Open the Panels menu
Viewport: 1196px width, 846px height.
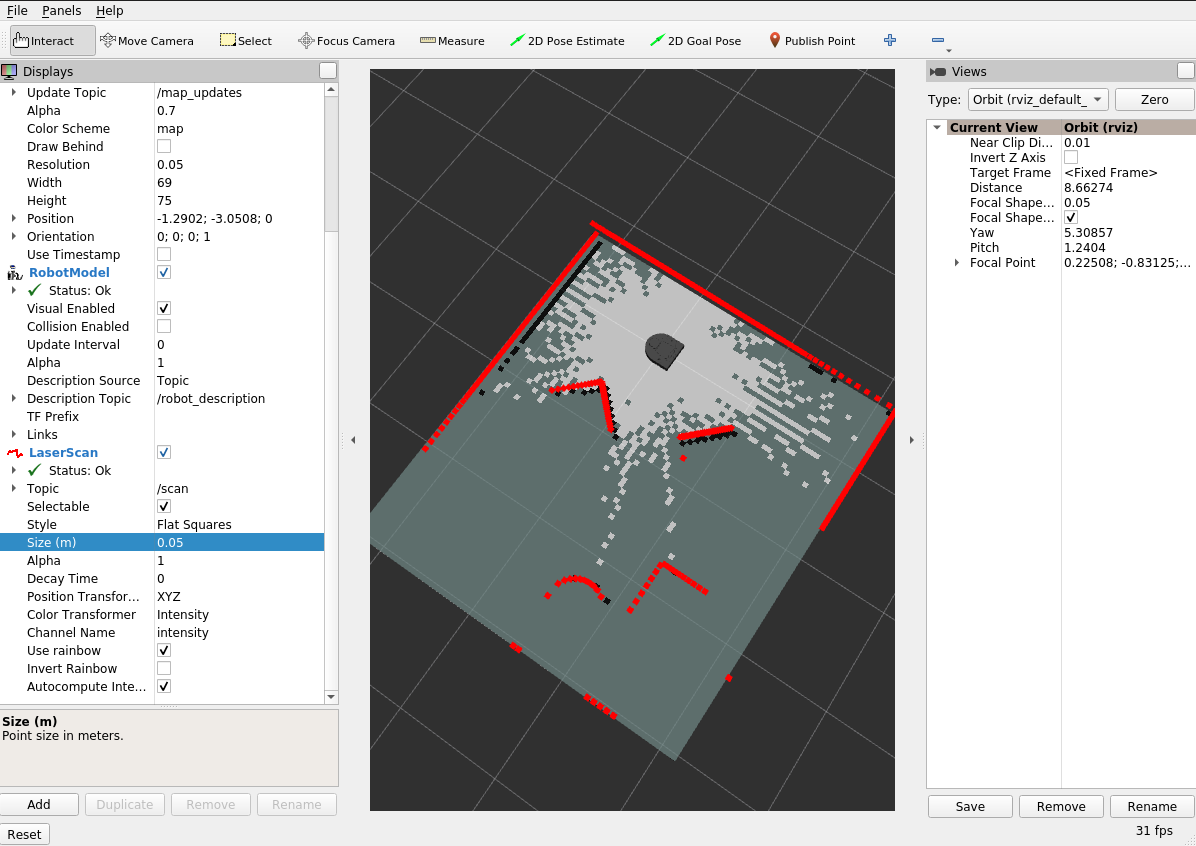coord(62,10)
